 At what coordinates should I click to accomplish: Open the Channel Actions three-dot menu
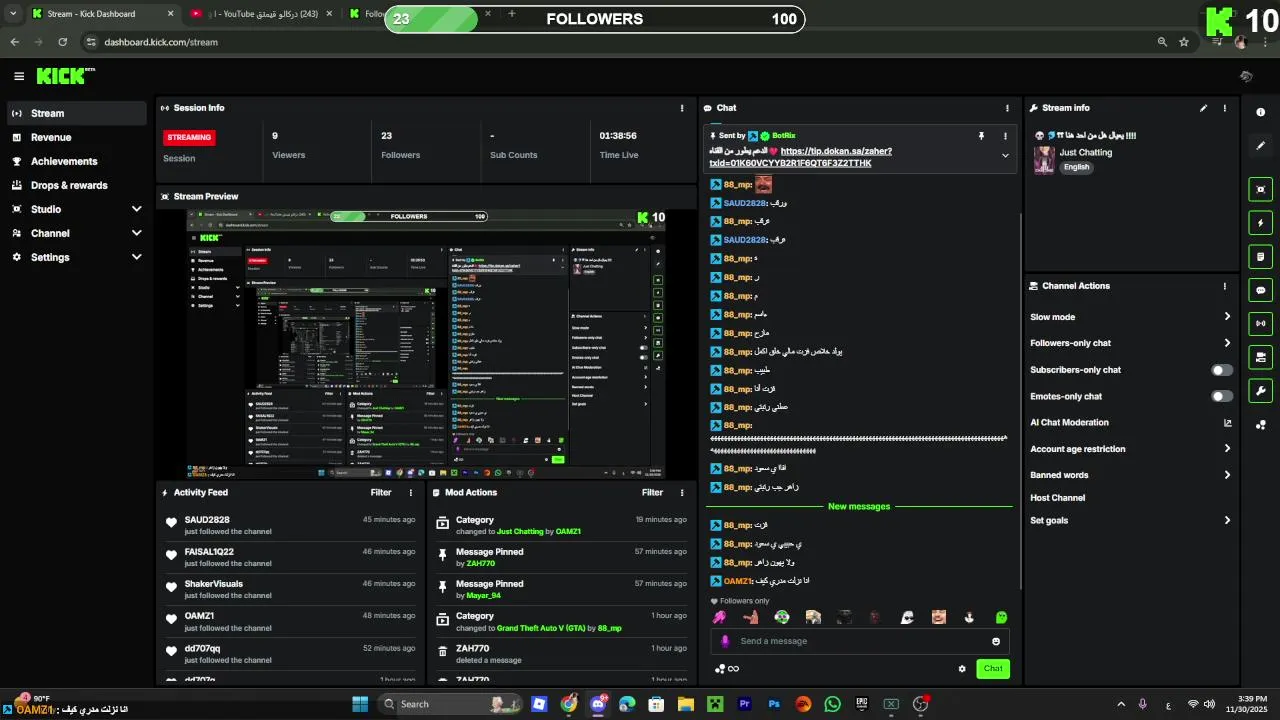point(1225,286)
